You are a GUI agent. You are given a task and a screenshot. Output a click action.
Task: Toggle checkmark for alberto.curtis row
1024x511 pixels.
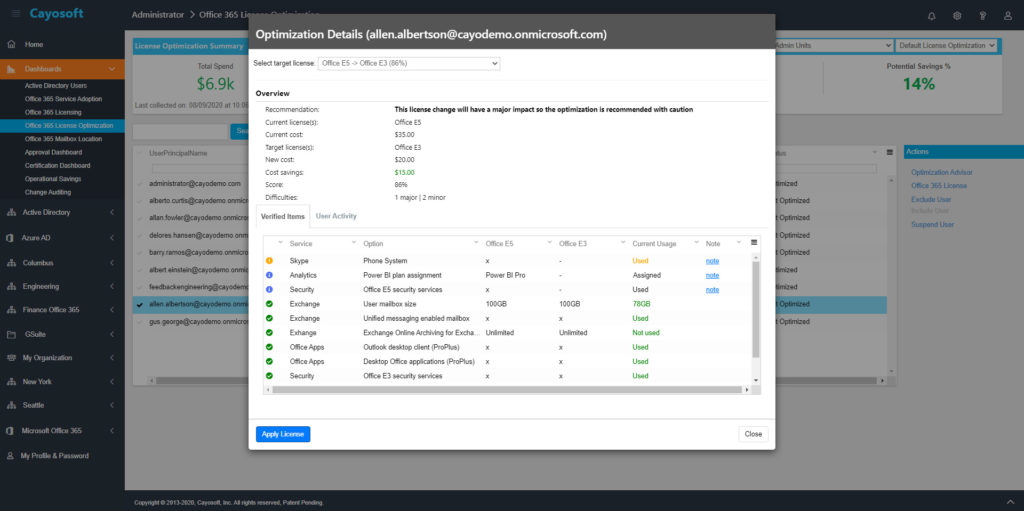point(140,201)
